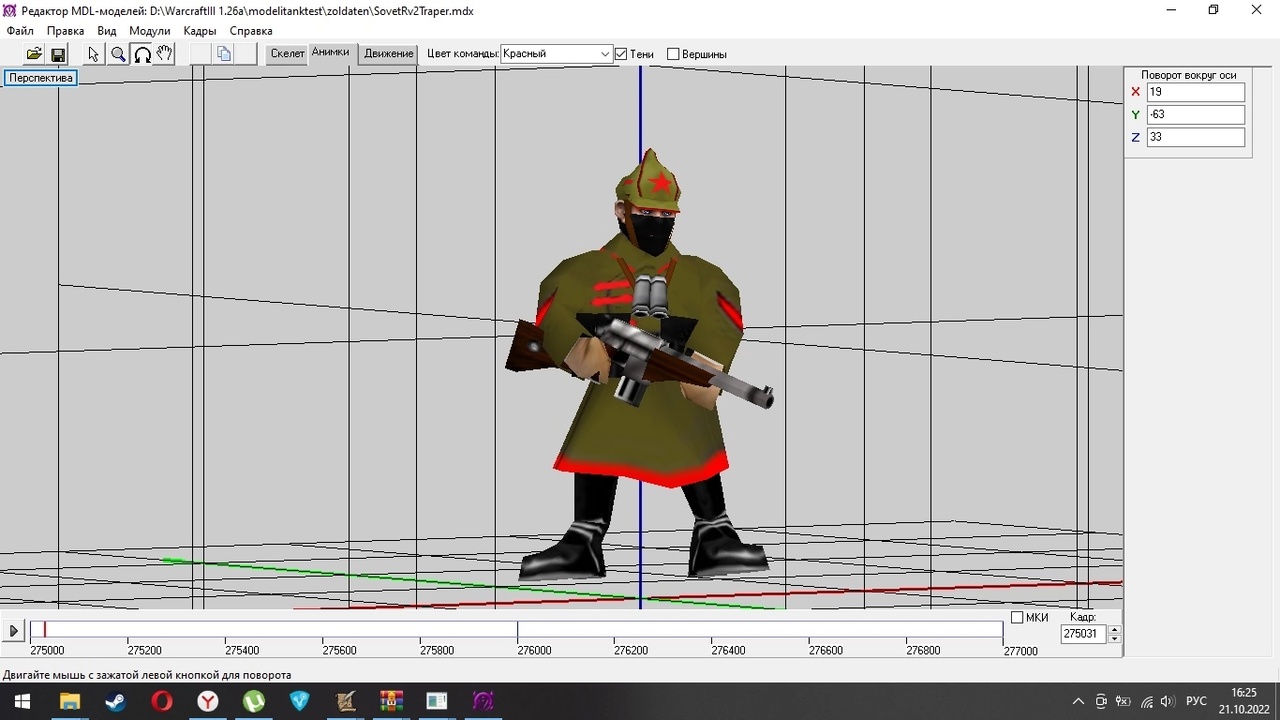Click the open file folder icon
The width and height of the screenshot is (1280, 720).
tap(34, 54)
